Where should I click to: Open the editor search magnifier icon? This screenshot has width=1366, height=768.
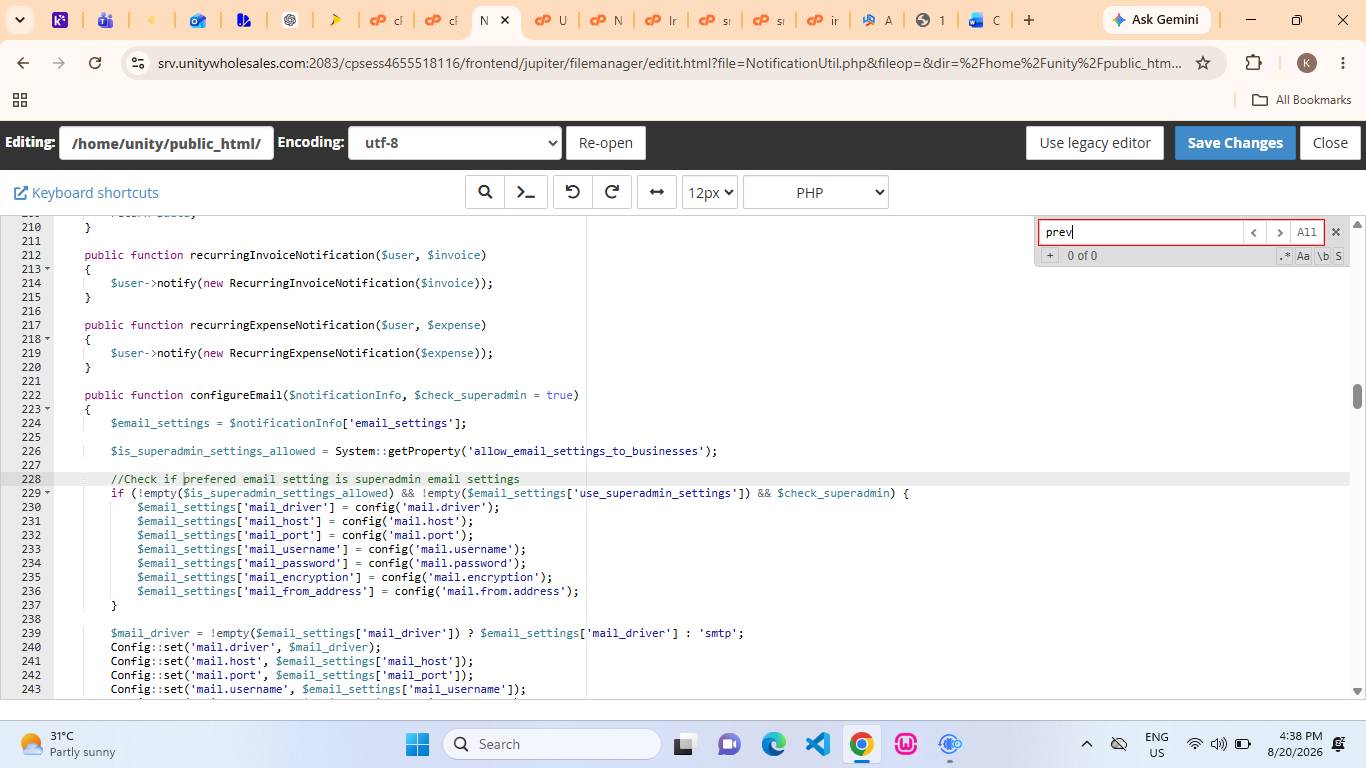coord(485,193)
